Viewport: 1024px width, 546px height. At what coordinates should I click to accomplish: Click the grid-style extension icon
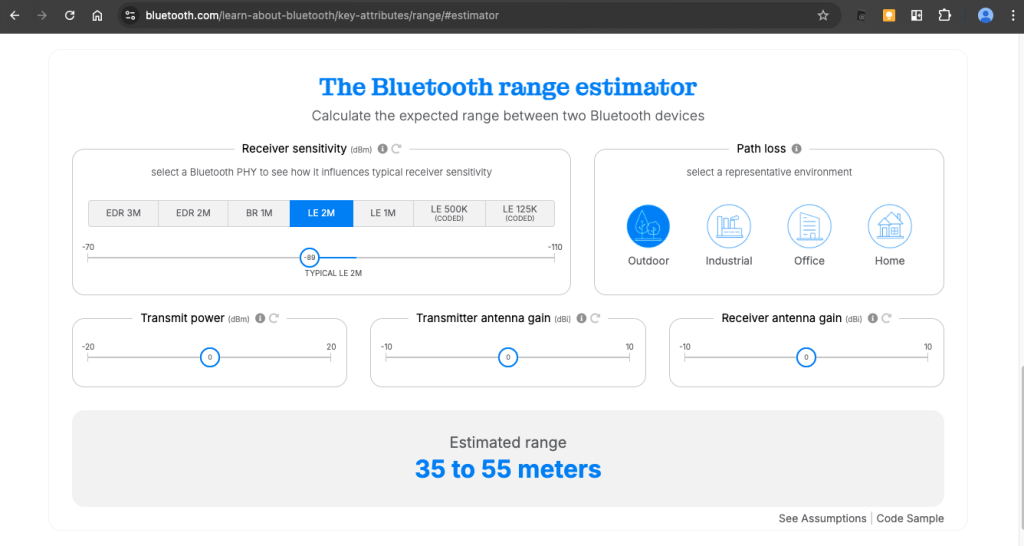click(916, 15)
